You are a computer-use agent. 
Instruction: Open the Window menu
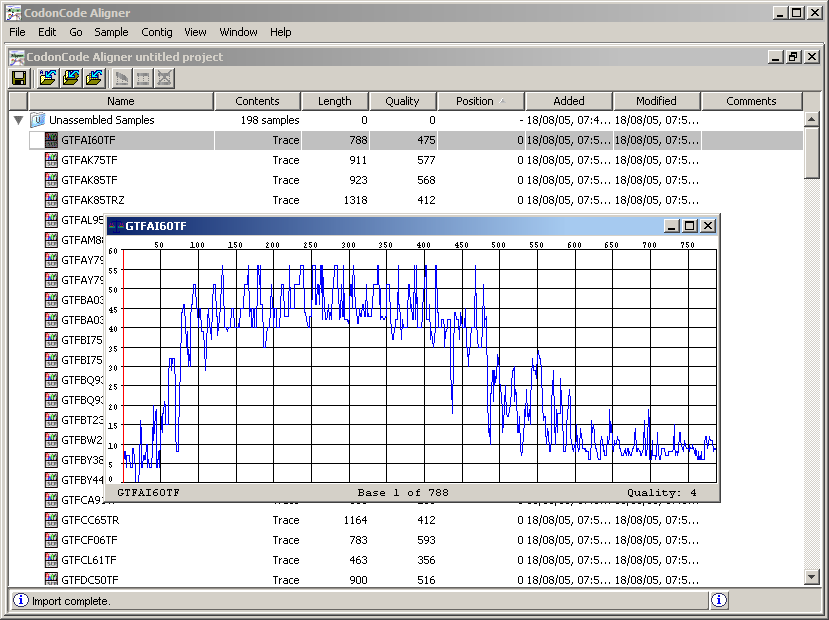[238, 32]
